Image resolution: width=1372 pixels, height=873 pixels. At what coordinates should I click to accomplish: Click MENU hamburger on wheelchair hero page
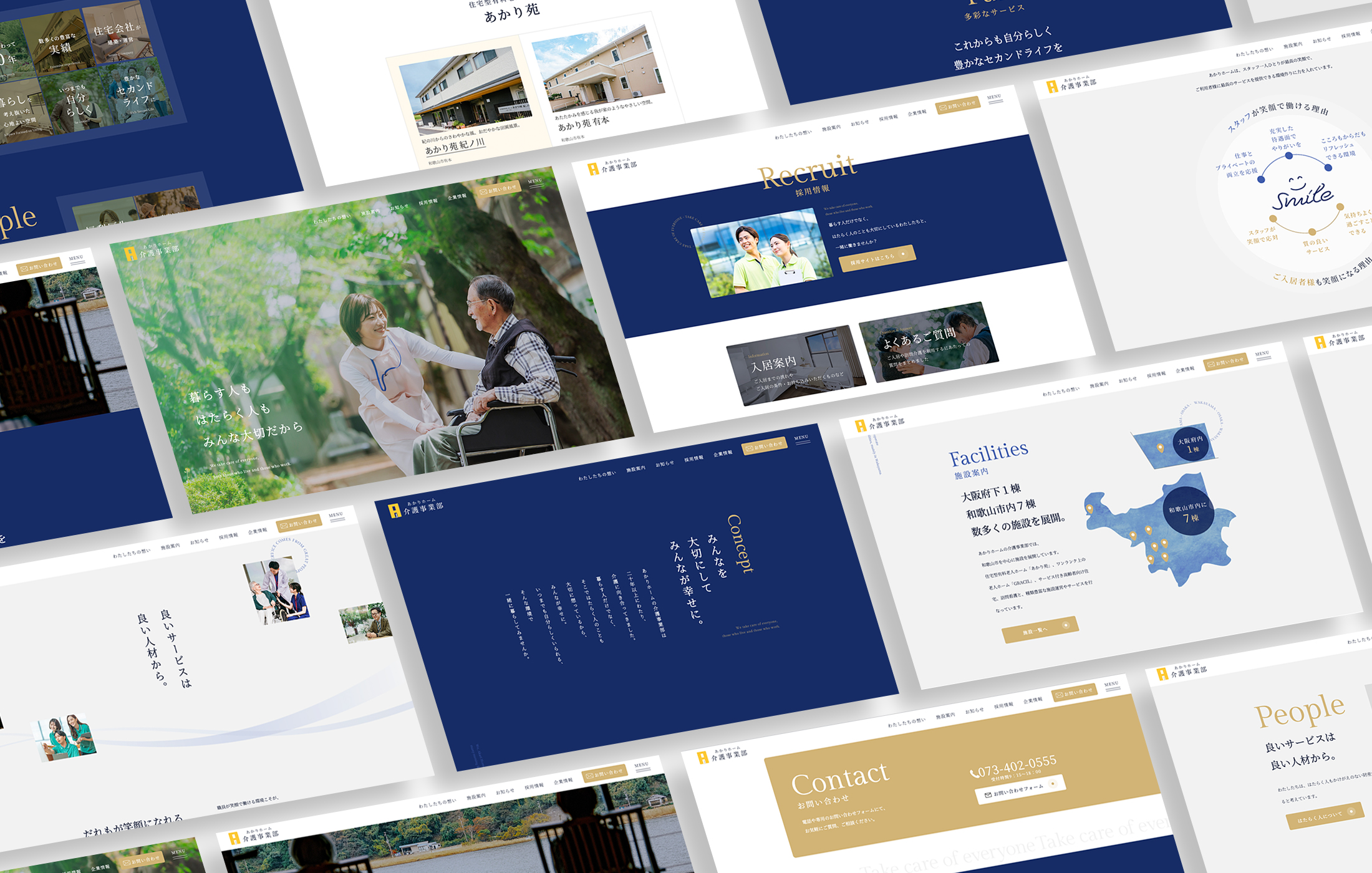coord(535,183)
